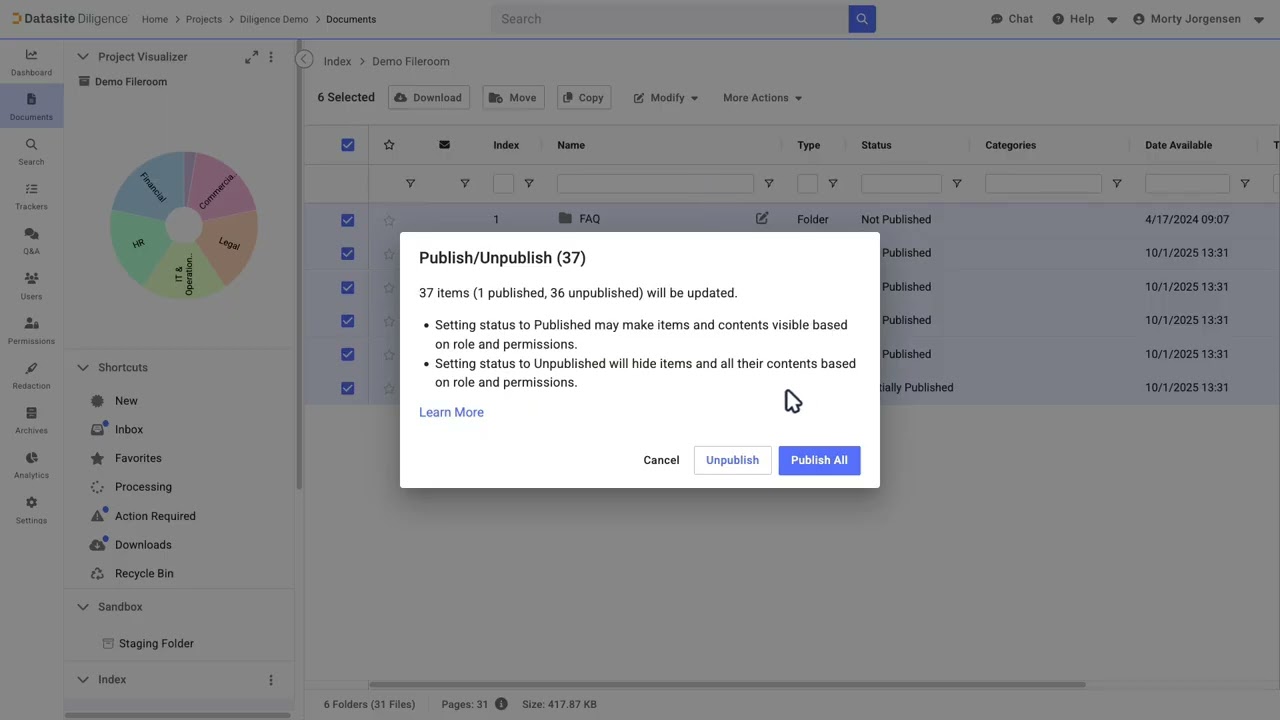Open the Q&A section icon
1280x720 pixels.
(31, 240)
